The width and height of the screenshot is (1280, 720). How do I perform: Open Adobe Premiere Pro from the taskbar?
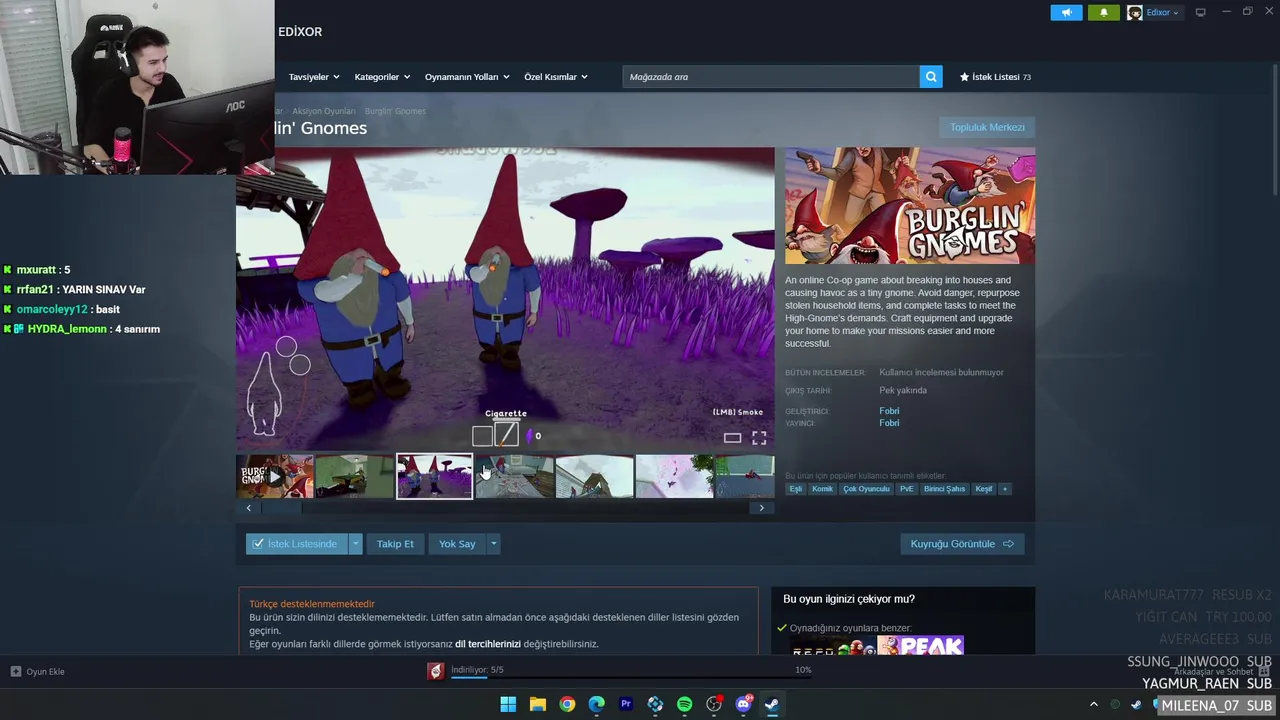(626, 704)
